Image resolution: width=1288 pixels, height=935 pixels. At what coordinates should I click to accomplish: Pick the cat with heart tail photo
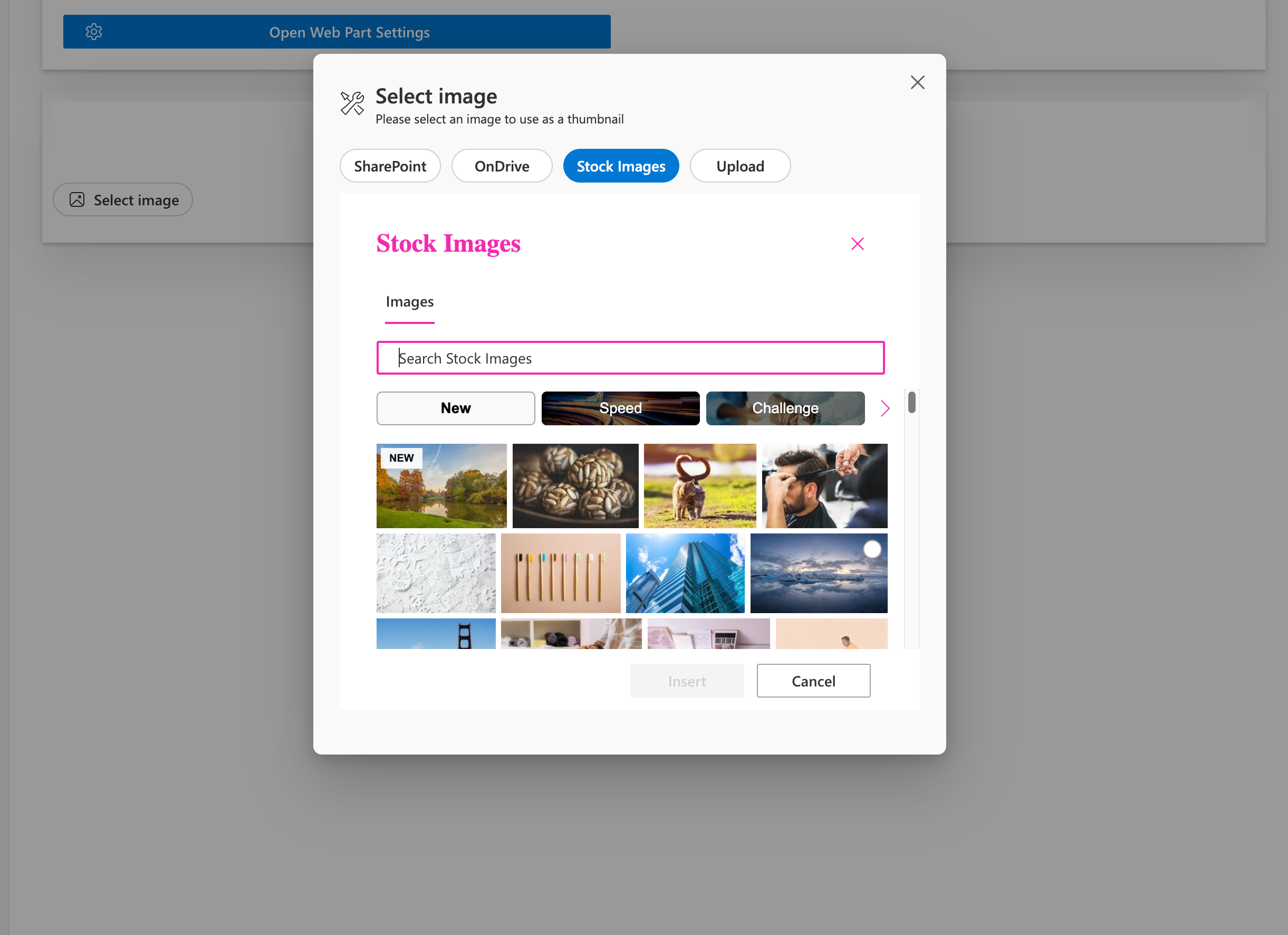click(x=700, y=485)
